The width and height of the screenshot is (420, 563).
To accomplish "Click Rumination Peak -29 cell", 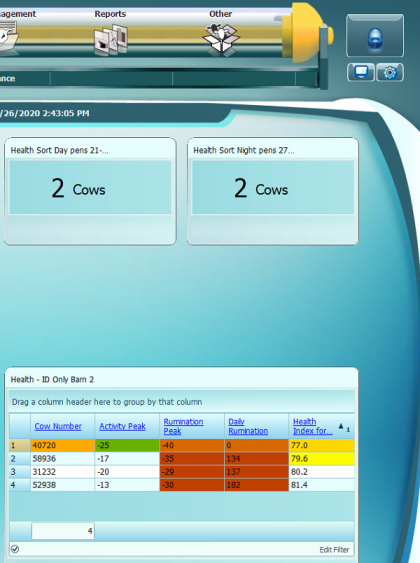I will point(192,472).
